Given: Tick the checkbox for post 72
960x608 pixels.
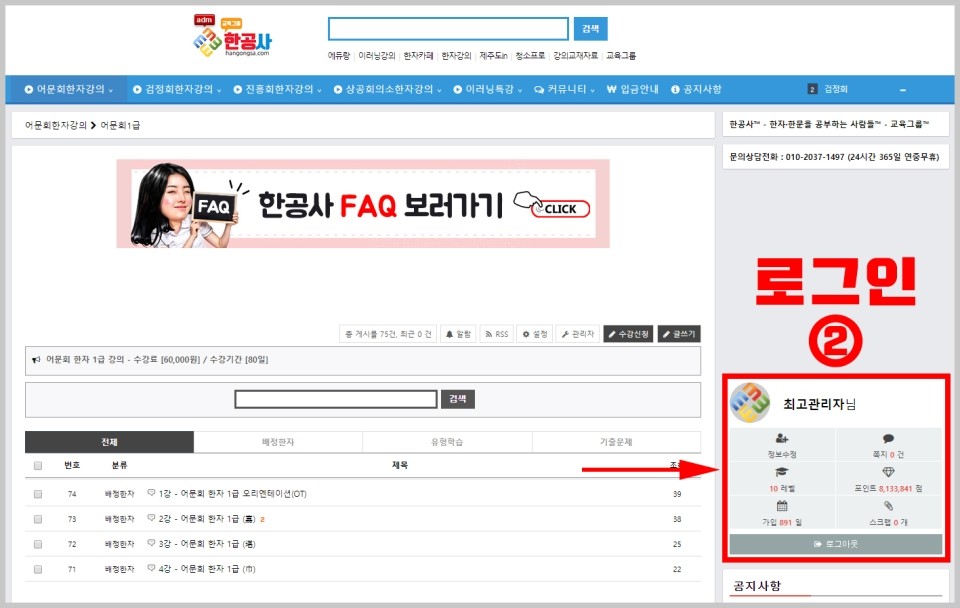Looking at the screenshot, I should tap(38, 544).
